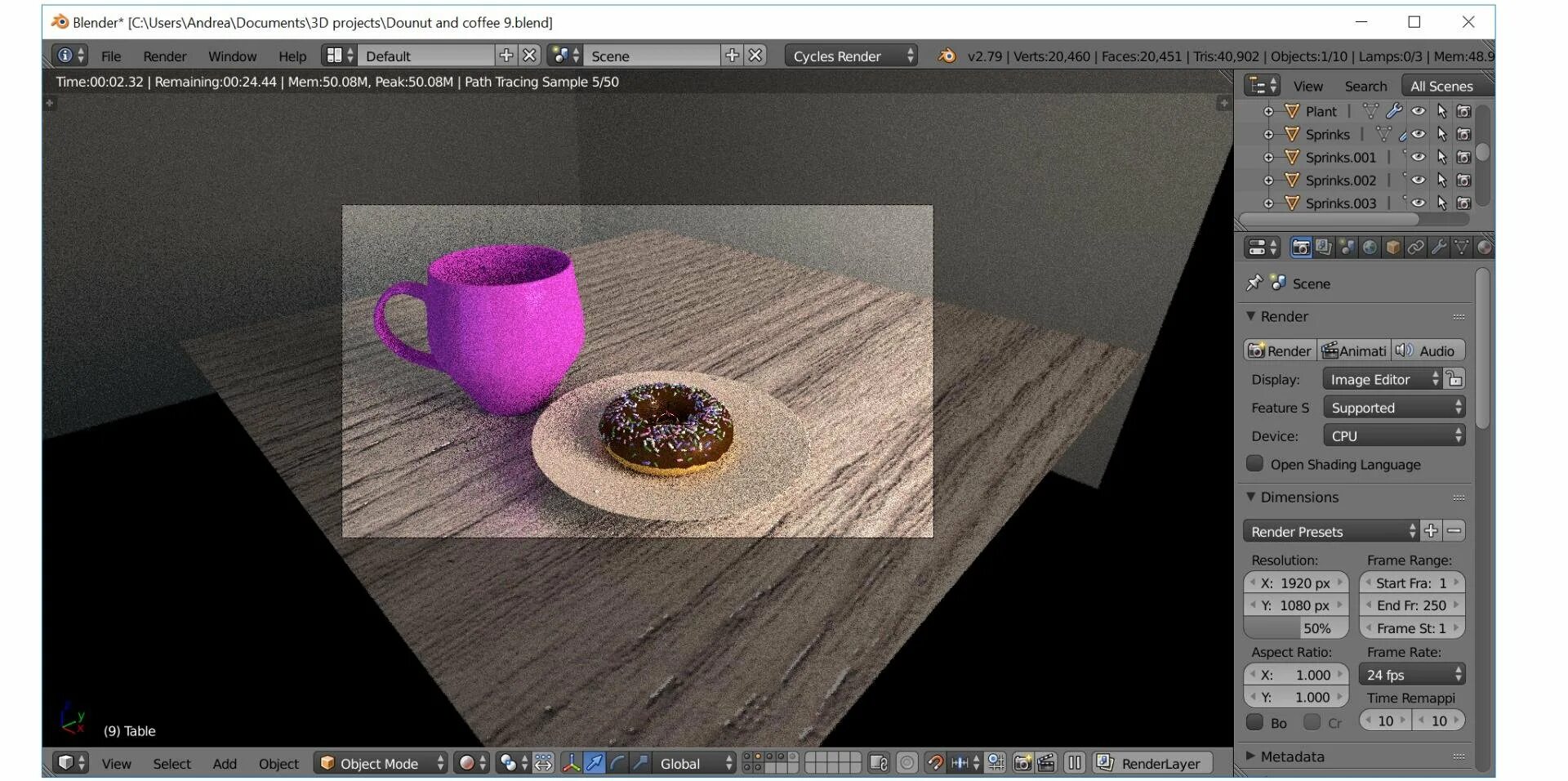Click the outliner vertical scrollbar

pos(1482,154)
